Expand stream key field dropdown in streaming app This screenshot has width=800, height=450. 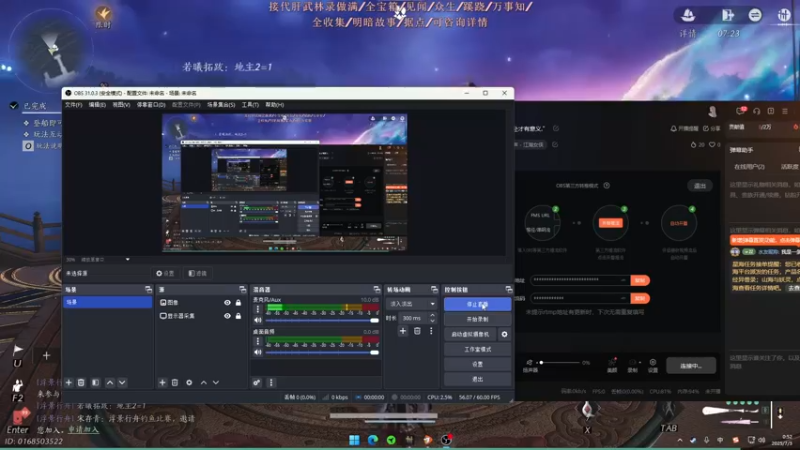(623, 298)
